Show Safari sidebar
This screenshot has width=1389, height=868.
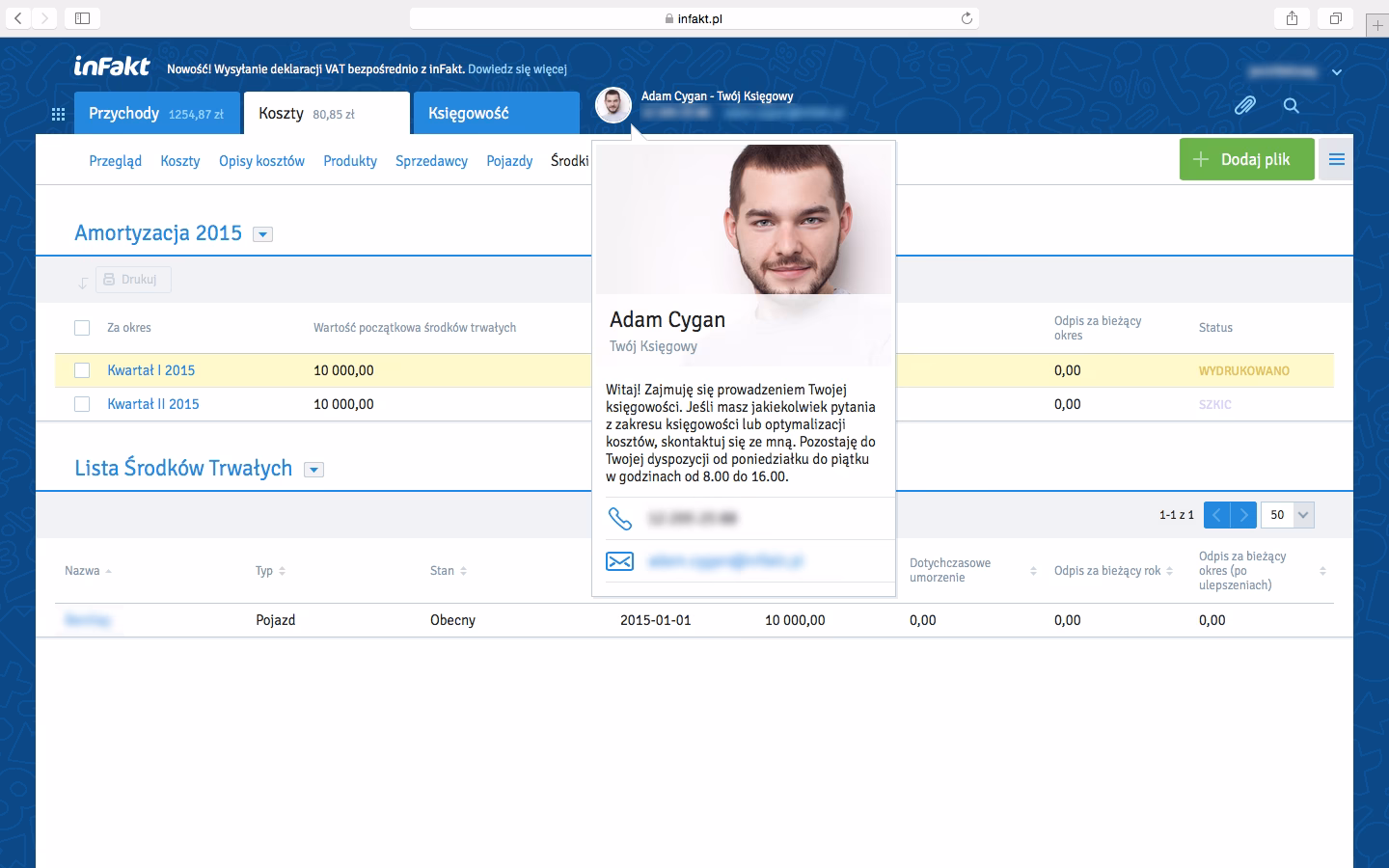(x=82, y=18)
